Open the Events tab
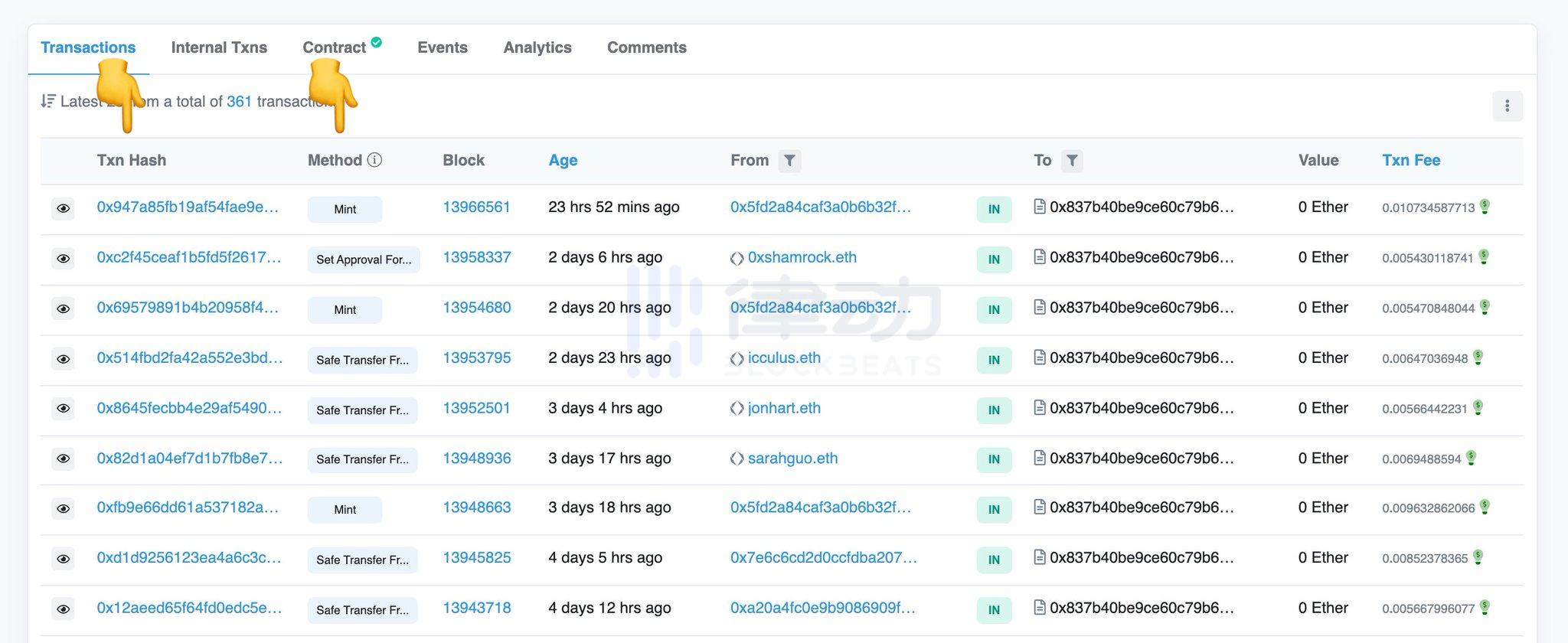Viewport: 1568px width, 643px height. pos(442,47)
